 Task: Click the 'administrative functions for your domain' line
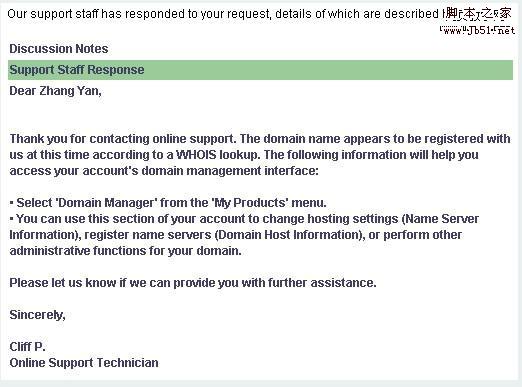[x=125, y=251]
